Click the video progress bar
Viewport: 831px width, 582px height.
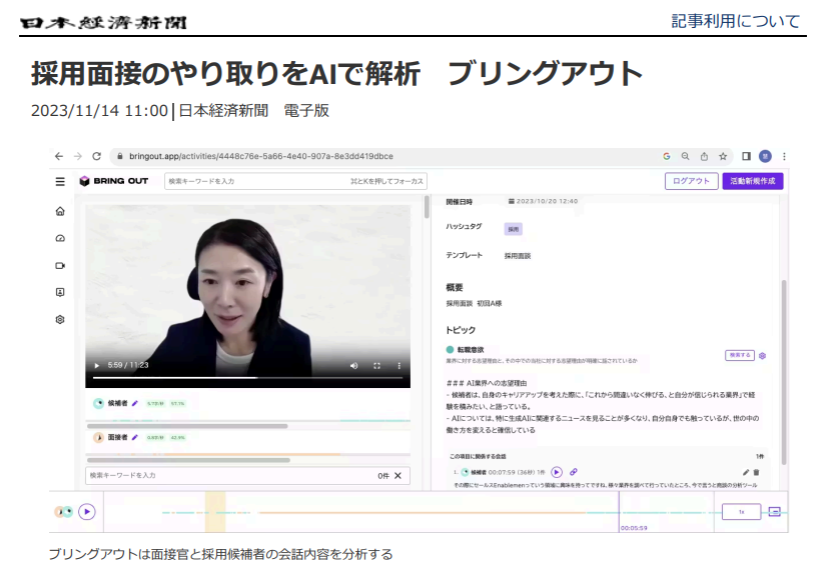pos(247,378)
